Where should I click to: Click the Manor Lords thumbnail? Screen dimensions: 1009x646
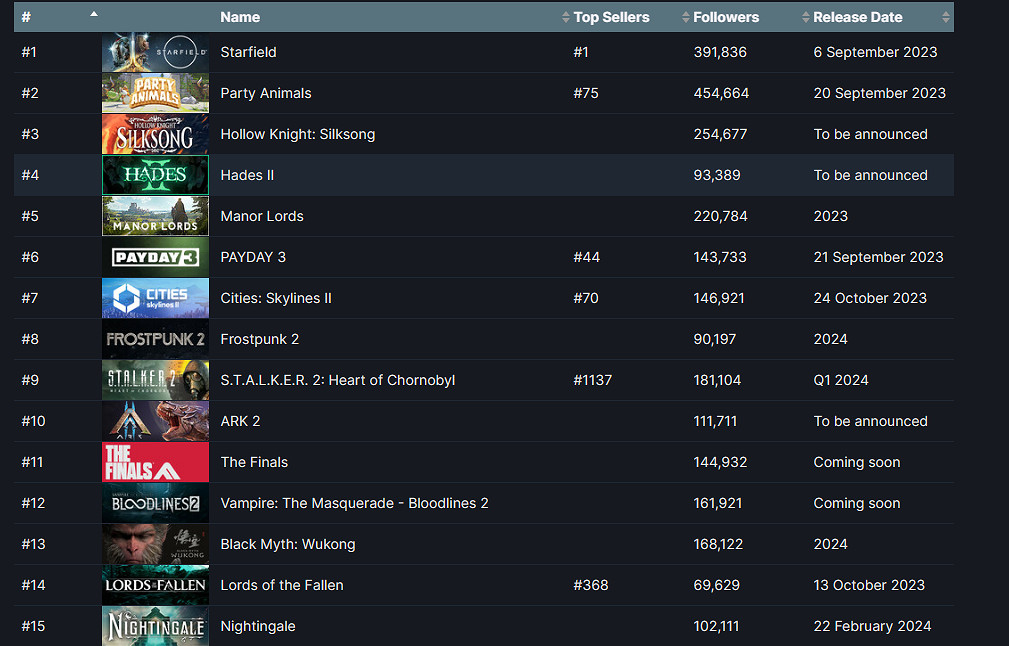(x=155, y=216)
